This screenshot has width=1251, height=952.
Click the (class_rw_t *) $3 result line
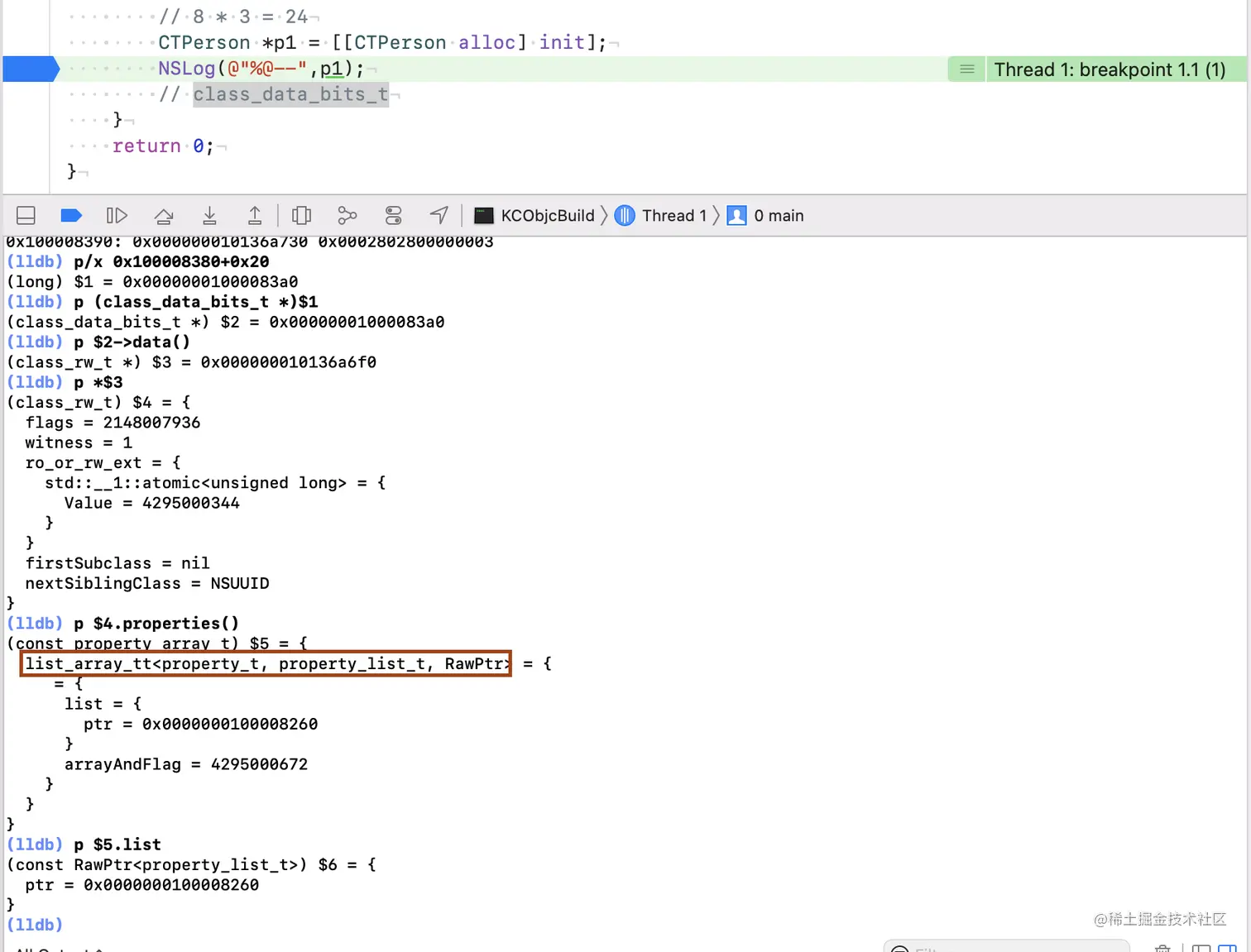(x=191, y=362)
